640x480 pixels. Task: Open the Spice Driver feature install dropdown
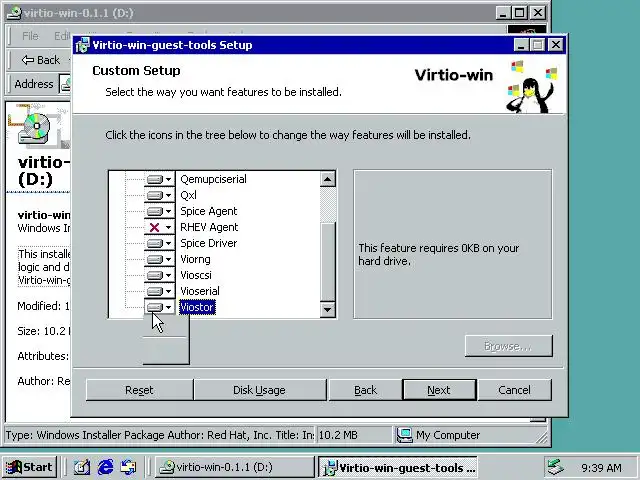160,243
